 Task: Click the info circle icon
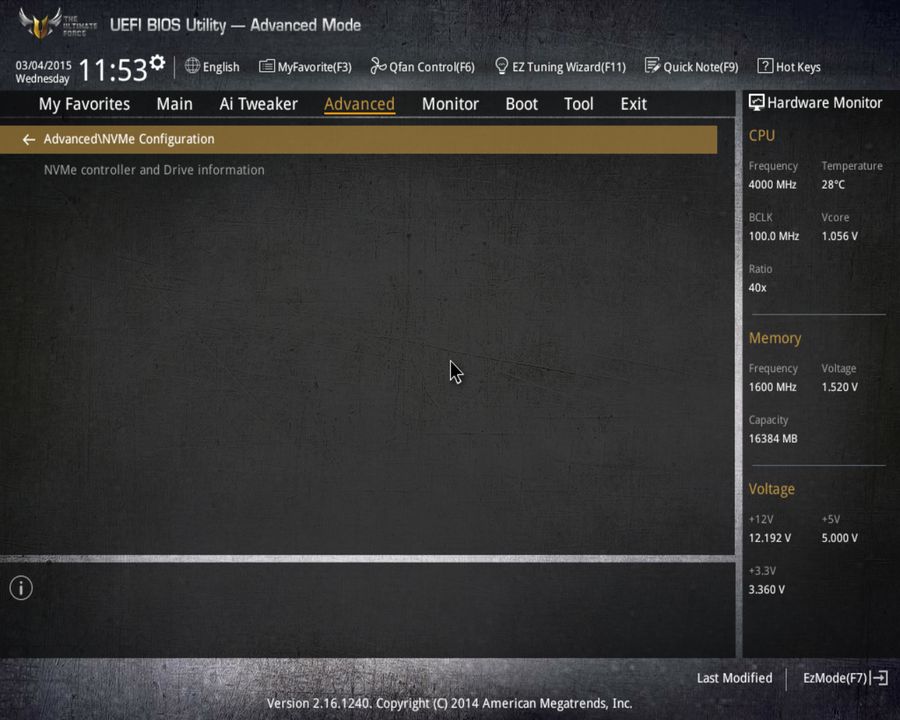(x=21, y=588)
